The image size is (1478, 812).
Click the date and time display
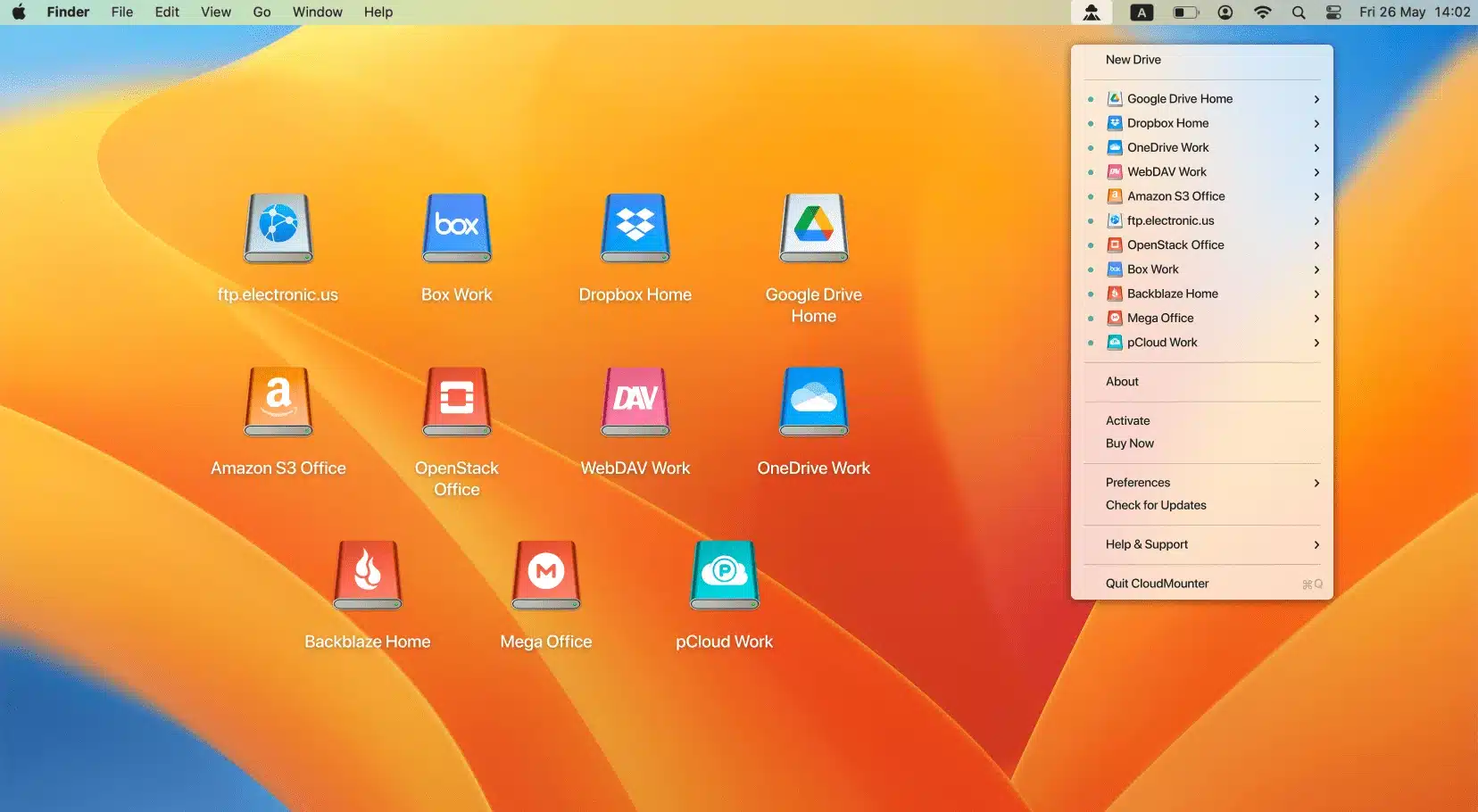[x=1415, y=12]
